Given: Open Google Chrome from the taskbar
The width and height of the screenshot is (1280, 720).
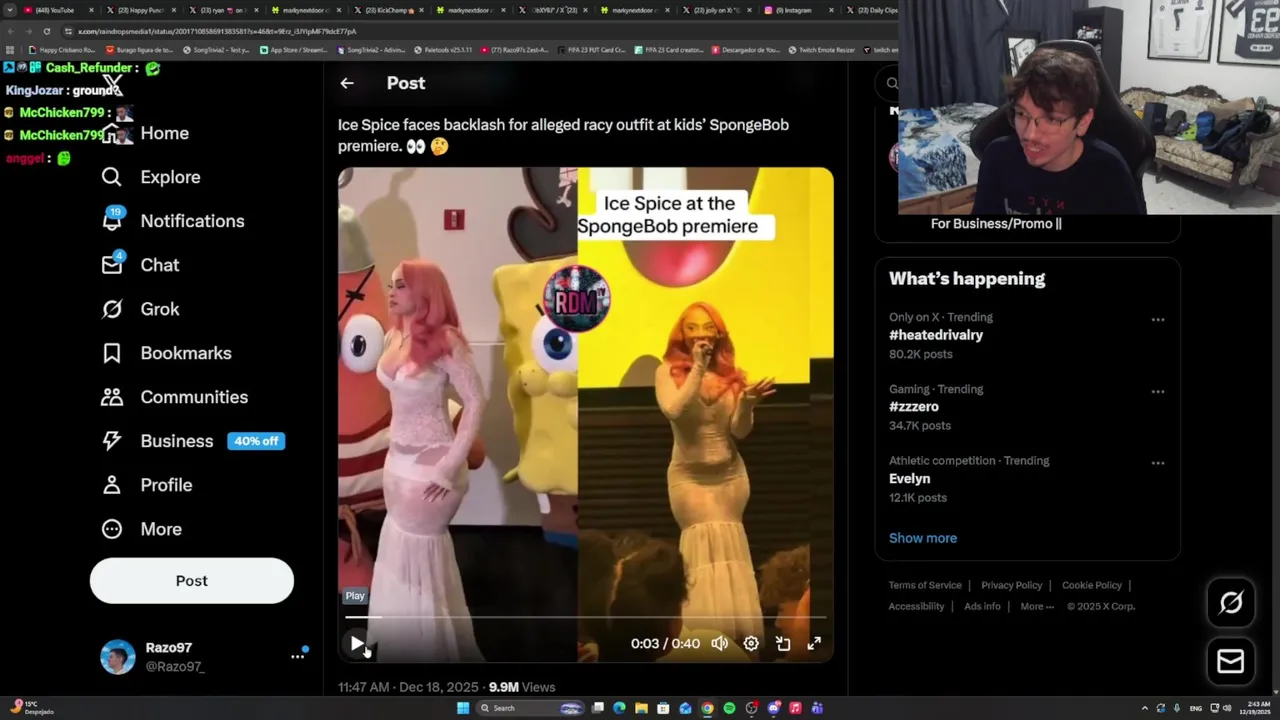Looking at the screenshot, I should 707,708.
